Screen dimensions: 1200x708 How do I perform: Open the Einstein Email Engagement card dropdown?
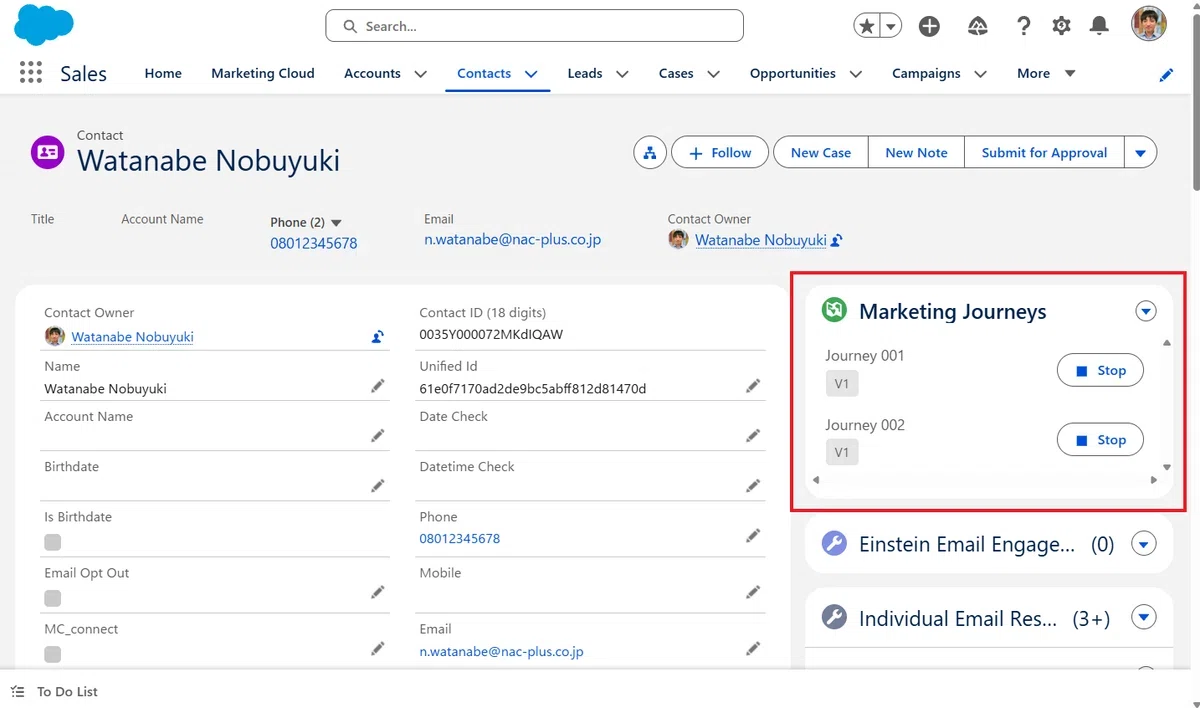1144,543
